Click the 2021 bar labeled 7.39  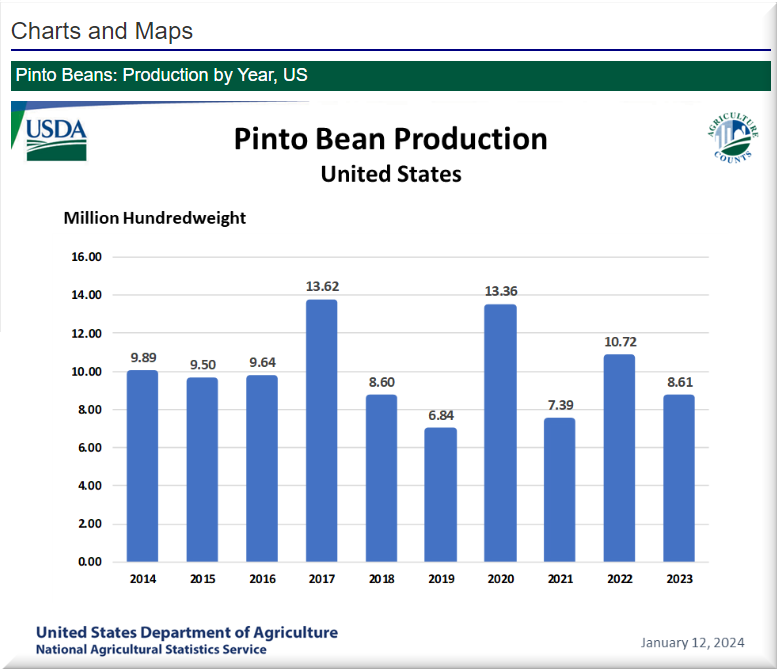pos(560,489)
